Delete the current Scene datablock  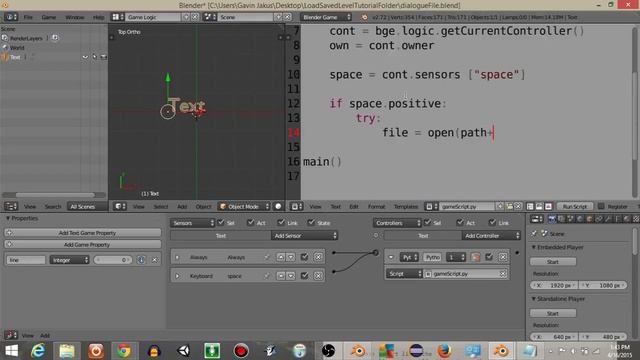click(288, 17)
